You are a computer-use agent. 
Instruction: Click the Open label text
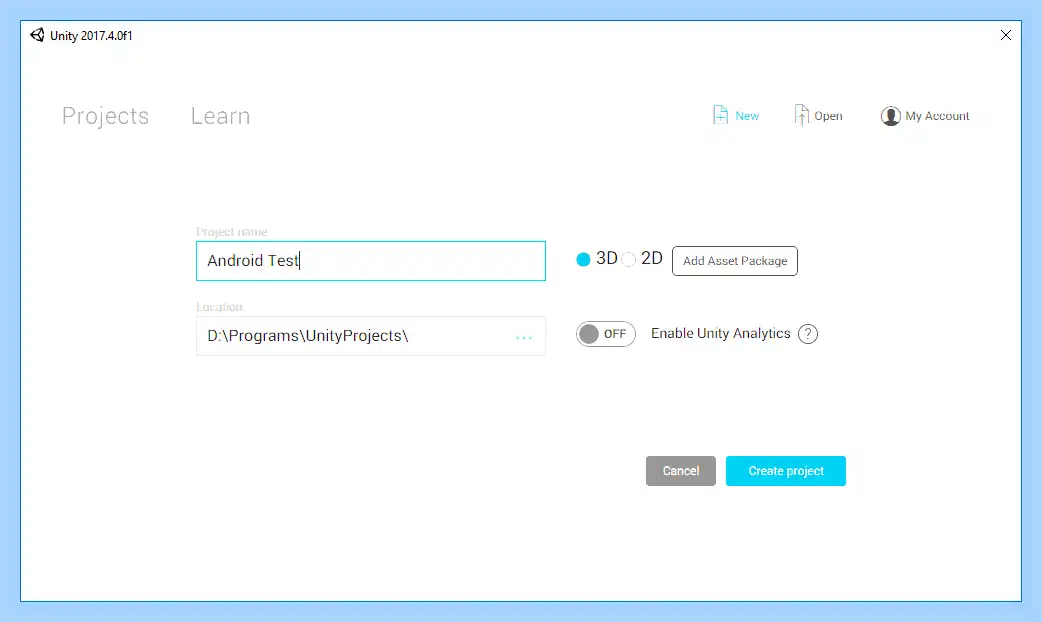(x=828, y=116)
